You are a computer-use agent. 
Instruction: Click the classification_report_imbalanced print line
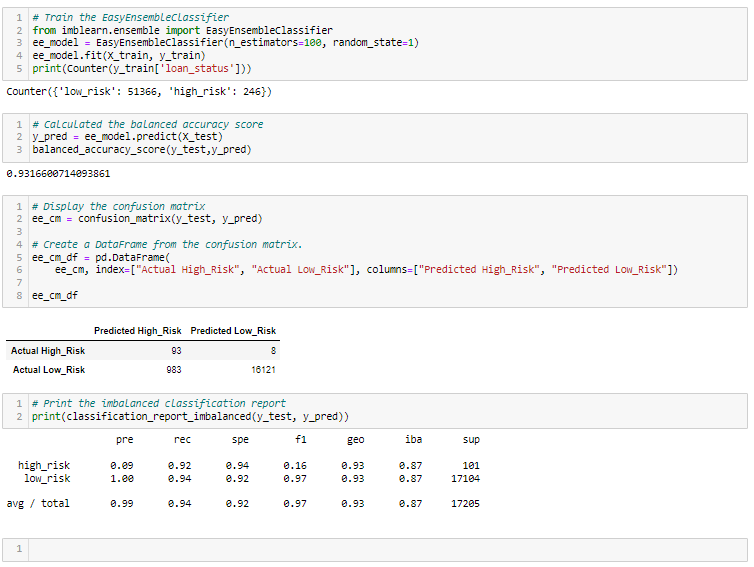190,416
